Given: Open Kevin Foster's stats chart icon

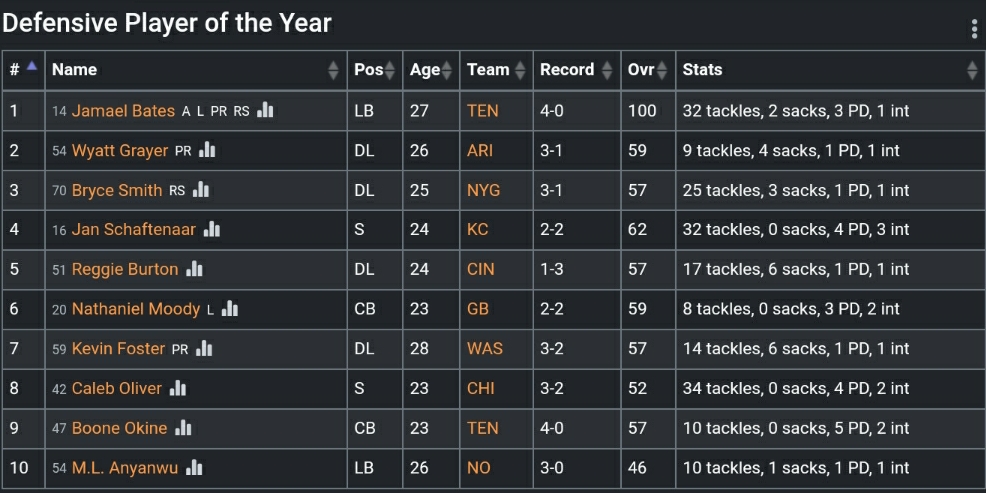Looking at the screenshot, I should click(204, 348).
